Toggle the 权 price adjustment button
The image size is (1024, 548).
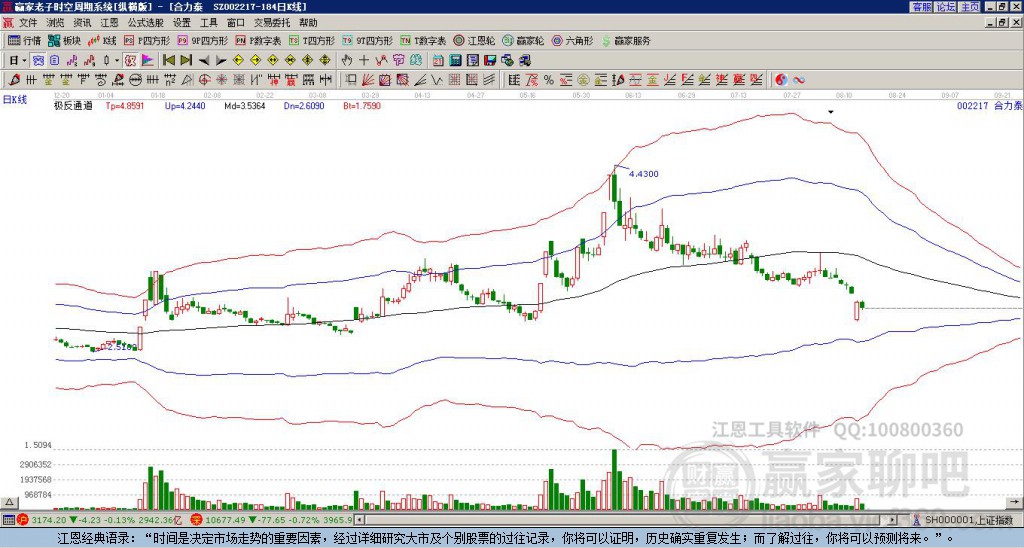click(130, 61)
